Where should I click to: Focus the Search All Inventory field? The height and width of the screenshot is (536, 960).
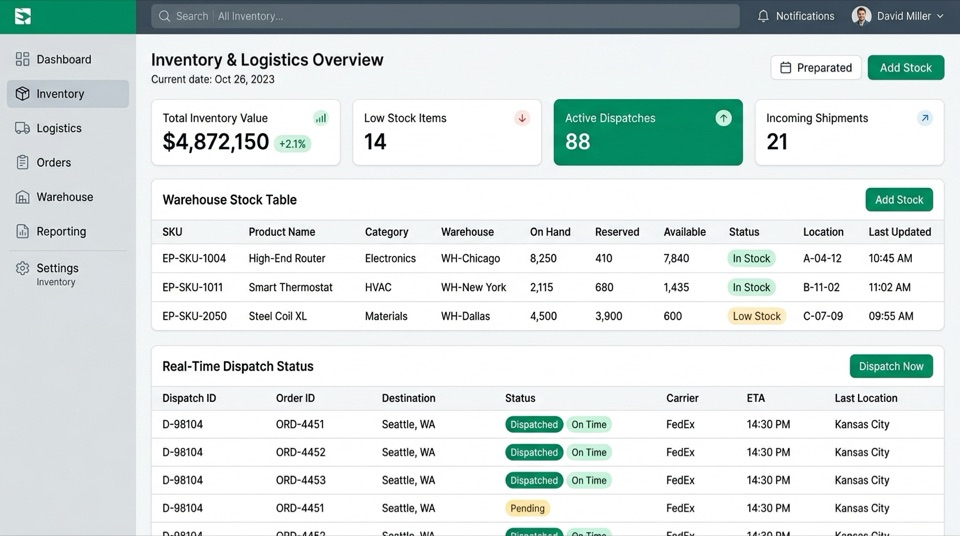(x=445, y=17)
